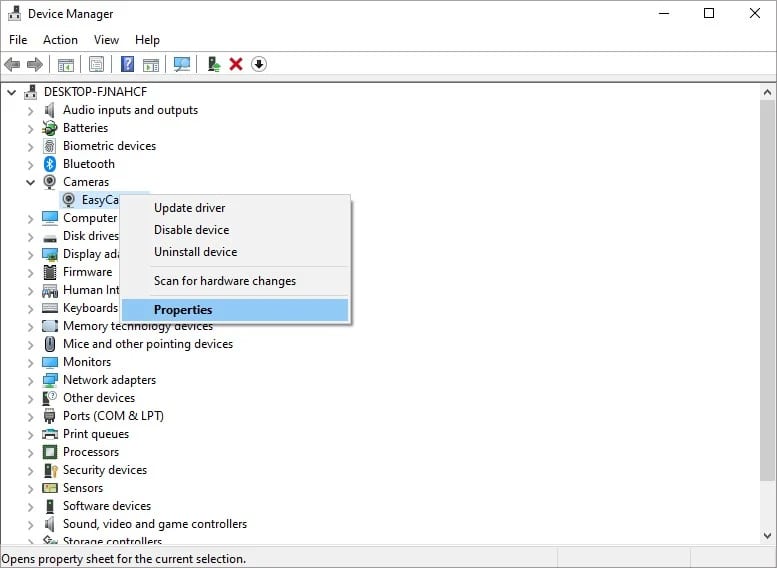Image resolution: width=777 pixels, height=568 pixels.
Task: Click the Mice and other pointing devices icon
Action: point(50,344)
